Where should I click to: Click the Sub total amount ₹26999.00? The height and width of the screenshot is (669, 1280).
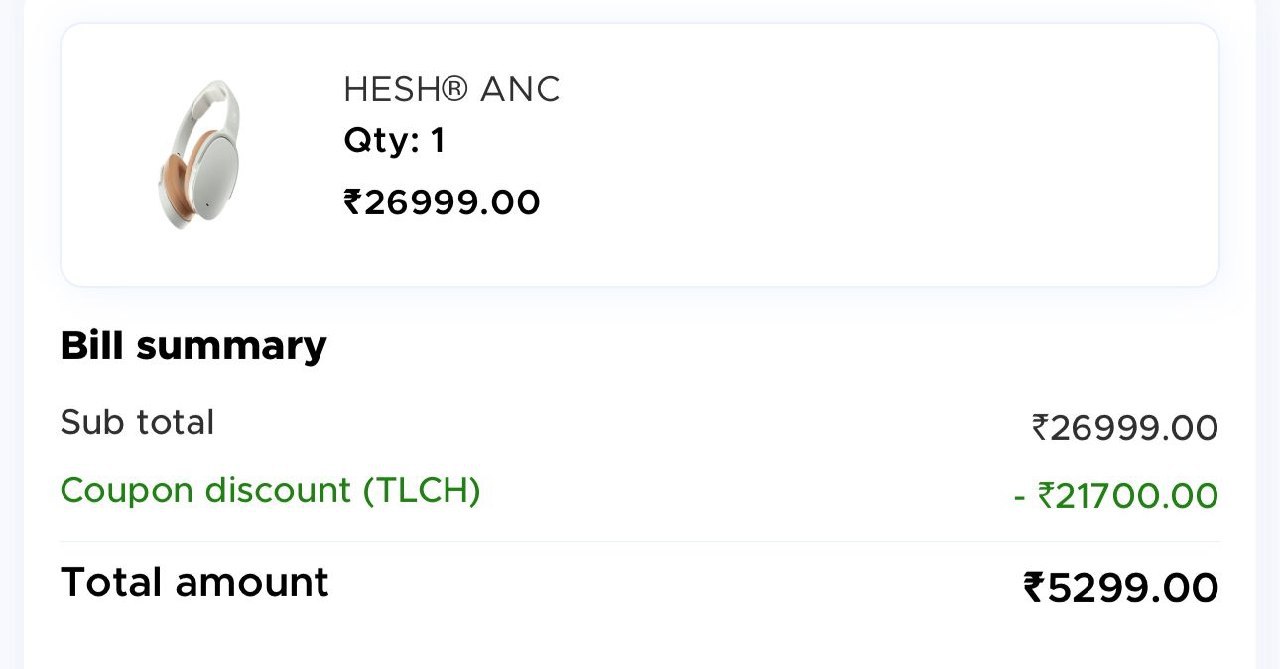tap(1125, 428)
